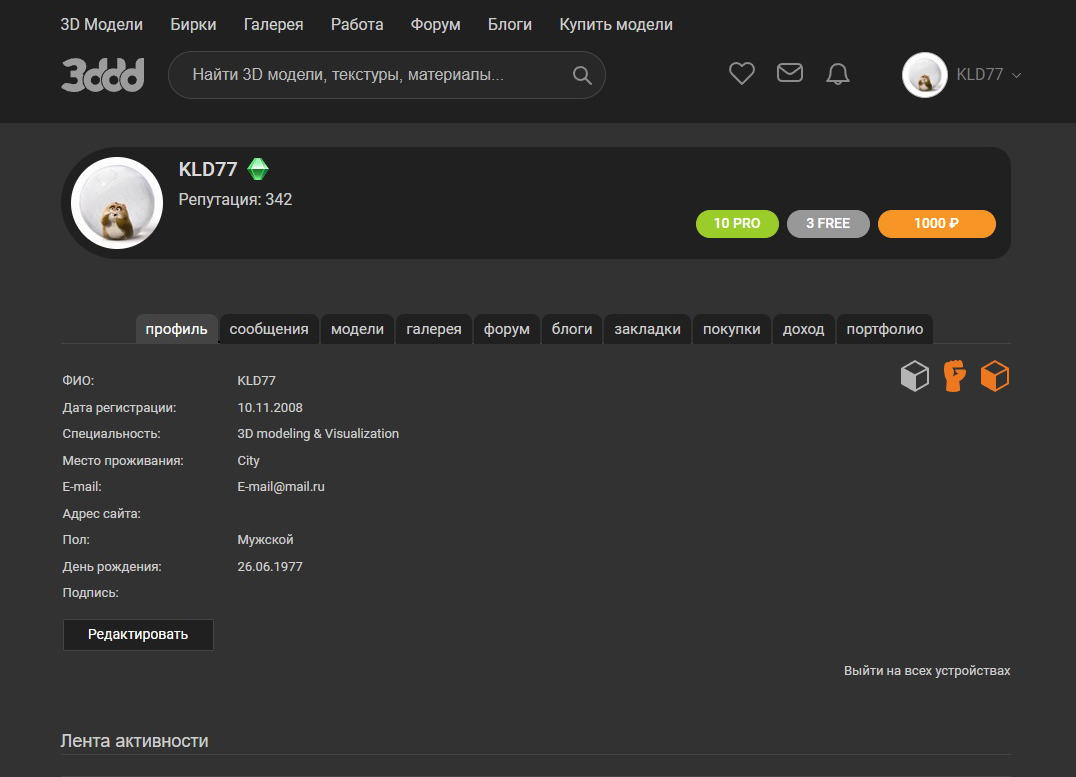Switch to the сообщения tab

pos(269,329)
